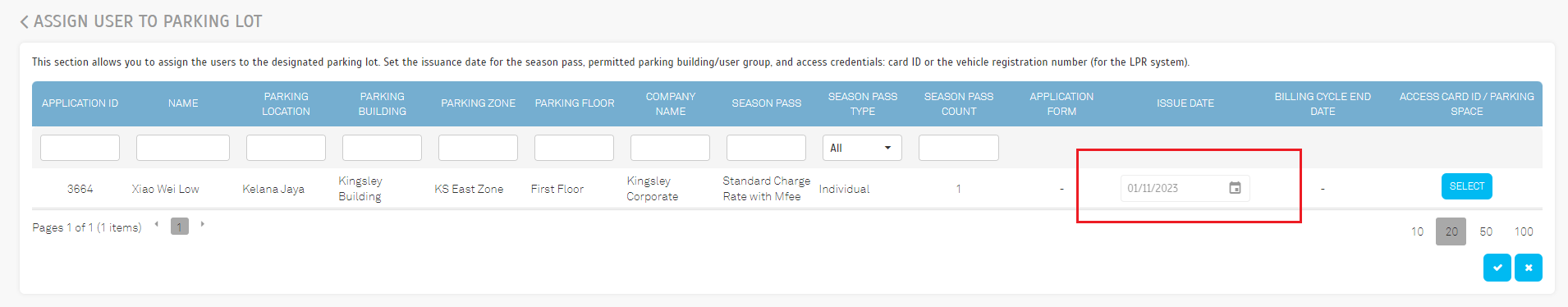This screenshot has width=1568, height=307.
Task: Go back using the header arrow
Action: 24,22
